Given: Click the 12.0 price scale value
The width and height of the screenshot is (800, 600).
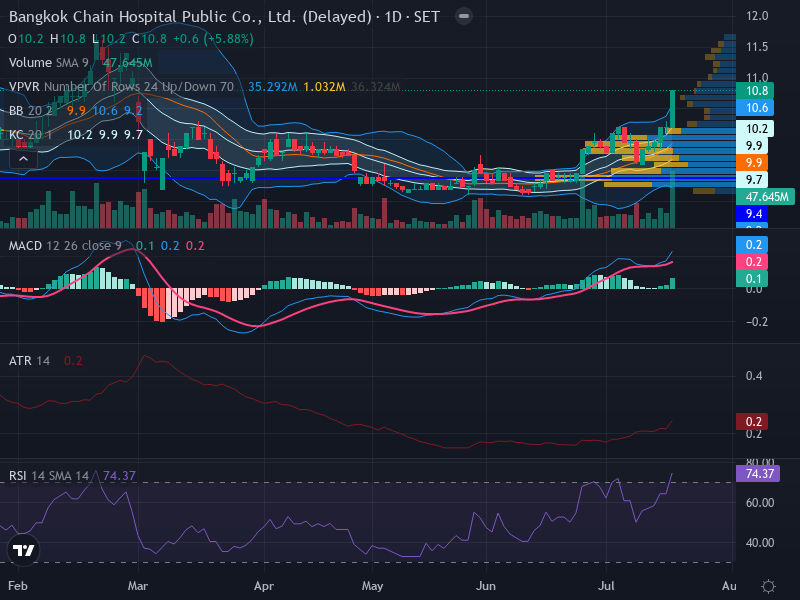Looking at the screenshot, I should point(757,16).
